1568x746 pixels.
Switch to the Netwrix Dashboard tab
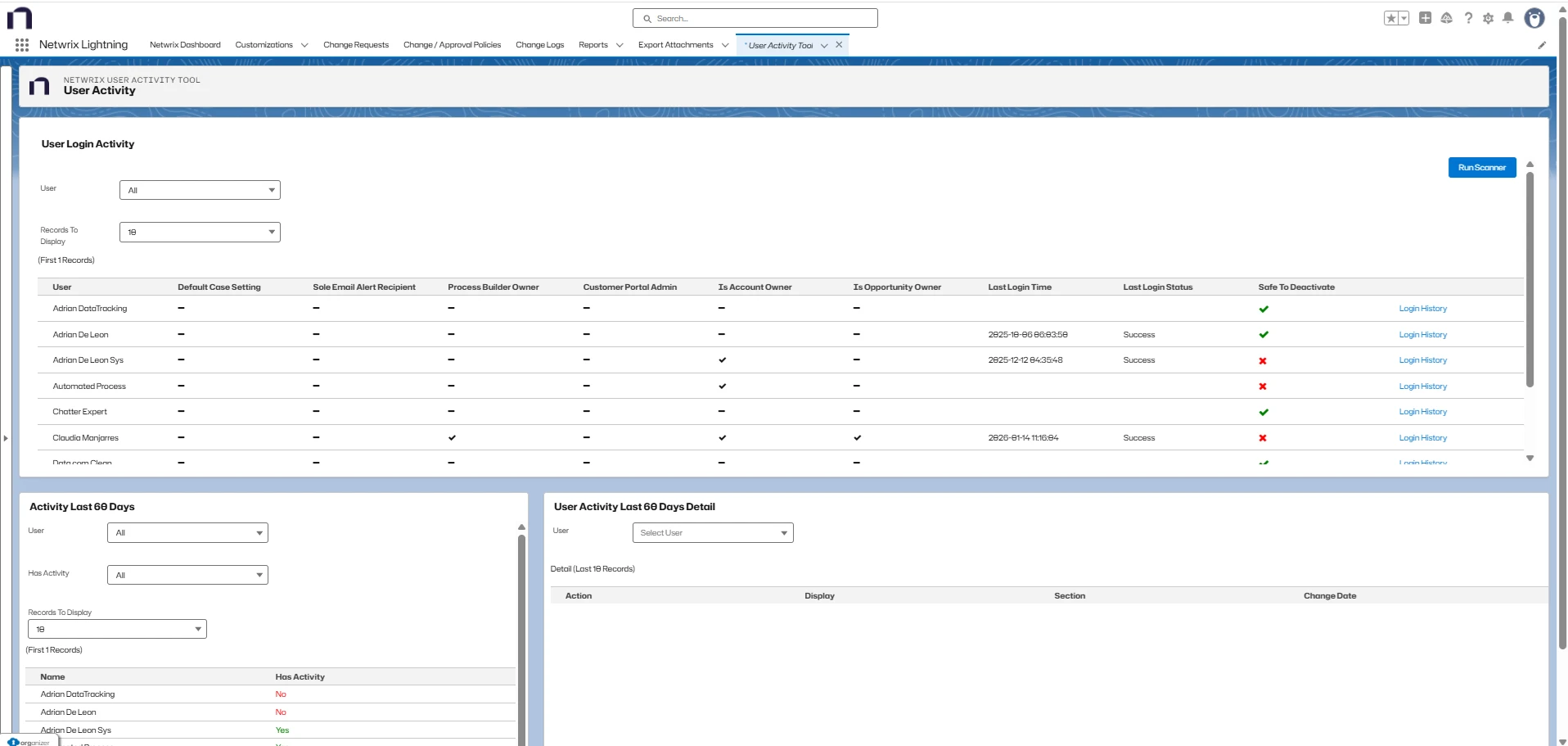185,45
